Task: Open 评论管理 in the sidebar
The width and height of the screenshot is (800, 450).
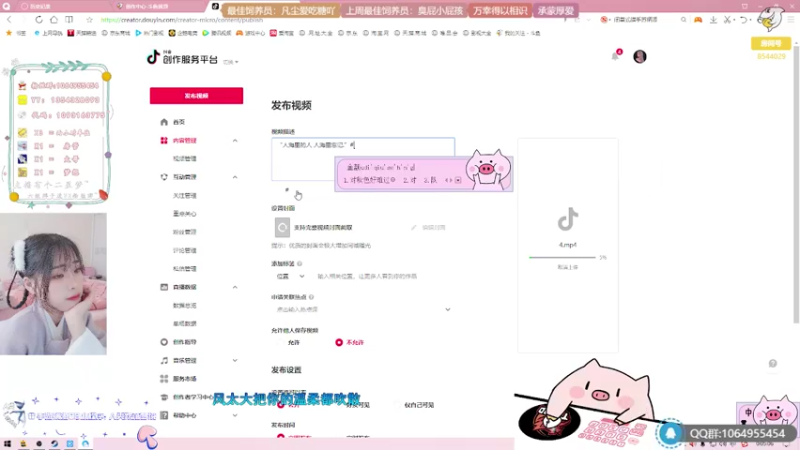Action: pos(185,250)
